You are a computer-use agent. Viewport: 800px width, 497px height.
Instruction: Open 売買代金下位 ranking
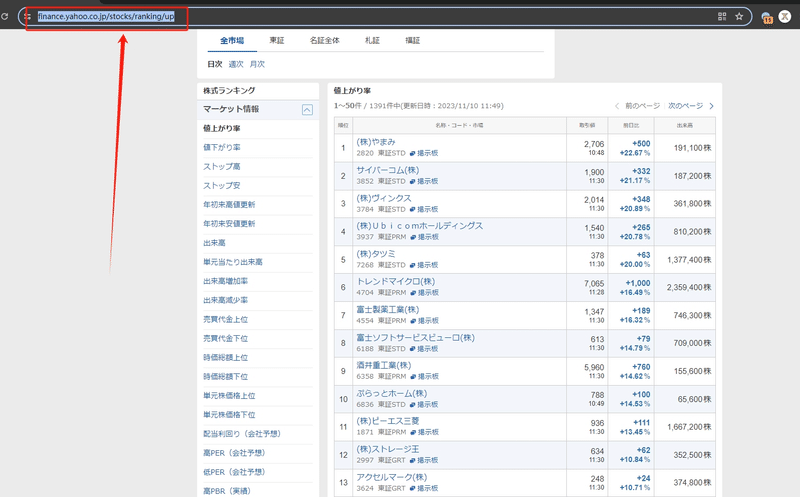226,338
